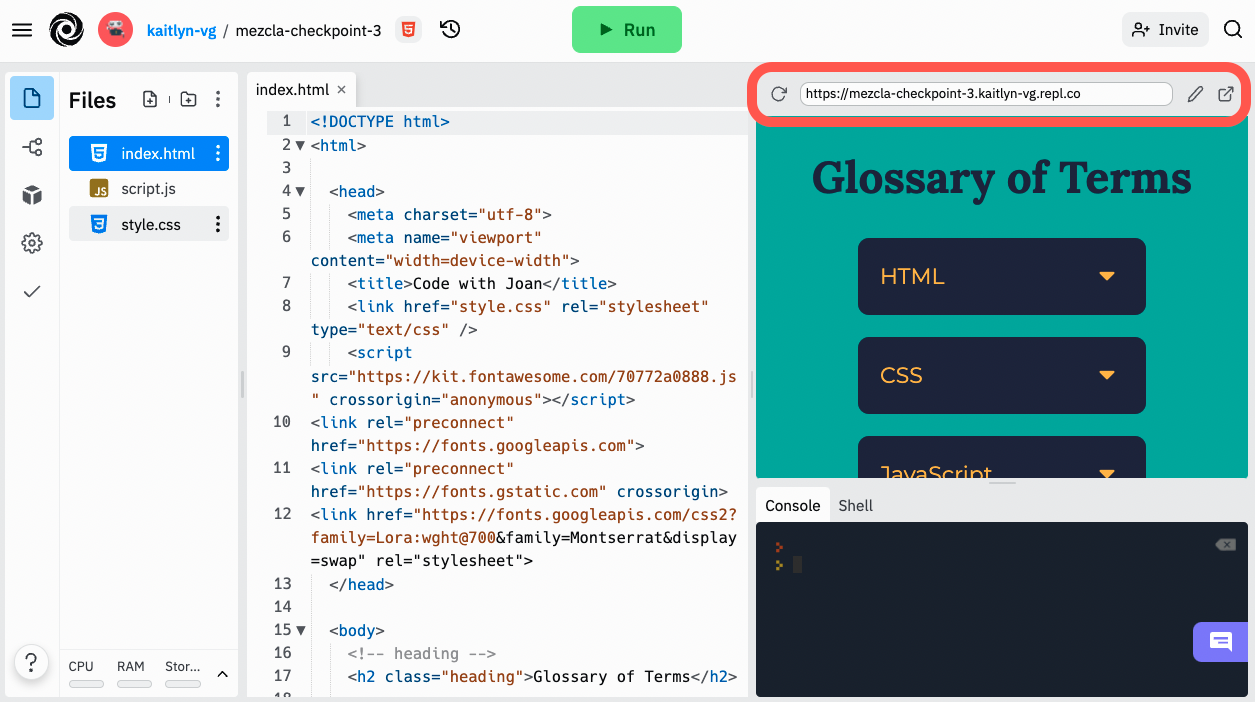Expand the CSS glossary dropdown
The width and height of the screenshot is (1255, 702).
(x=1002, y=375)
